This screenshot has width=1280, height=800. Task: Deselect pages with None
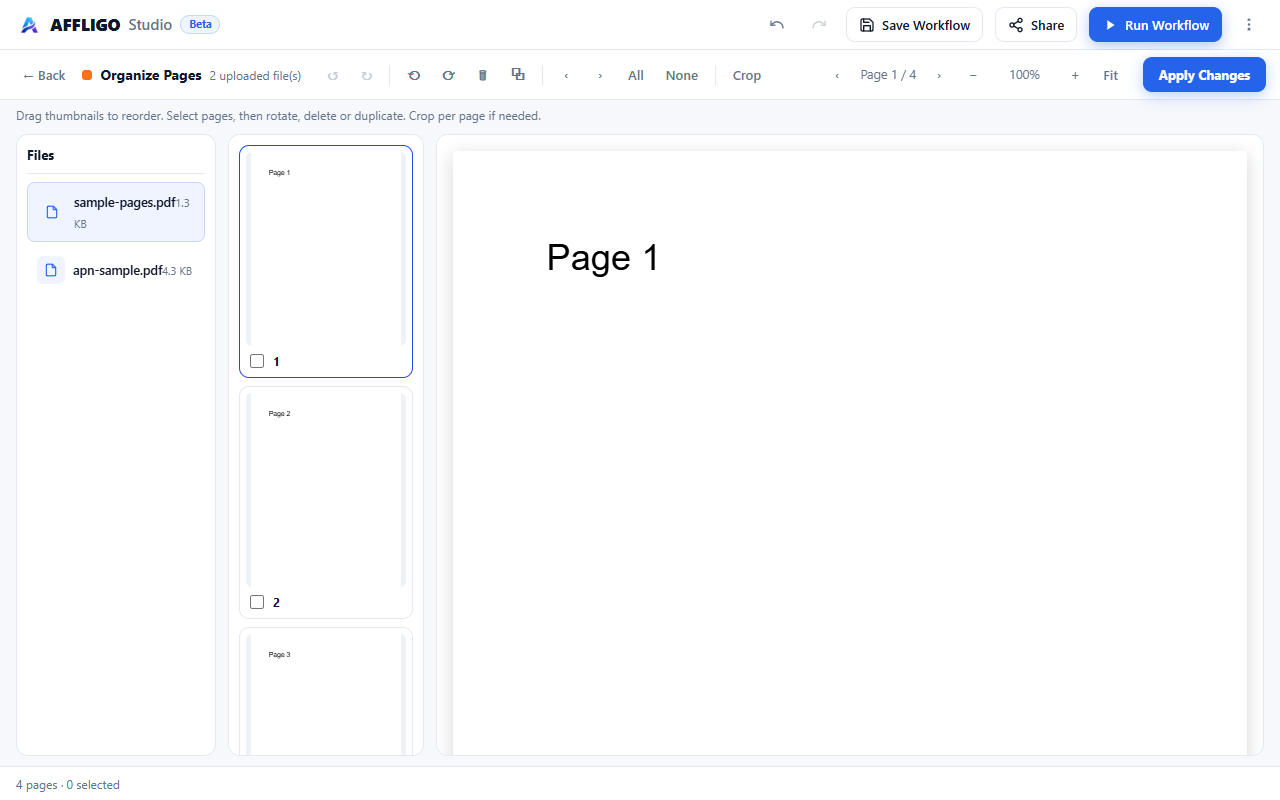click(x=682, y=75)
